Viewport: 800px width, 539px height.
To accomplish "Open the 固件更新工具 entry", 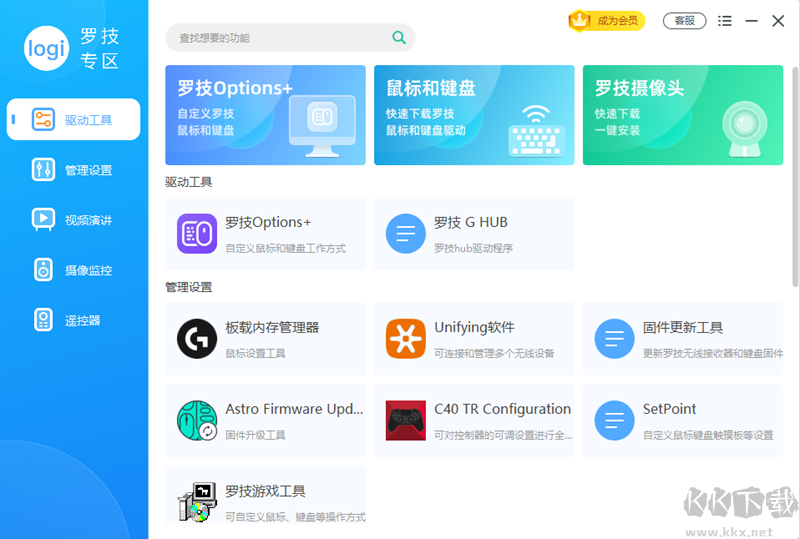I will (x=683, y=339).
